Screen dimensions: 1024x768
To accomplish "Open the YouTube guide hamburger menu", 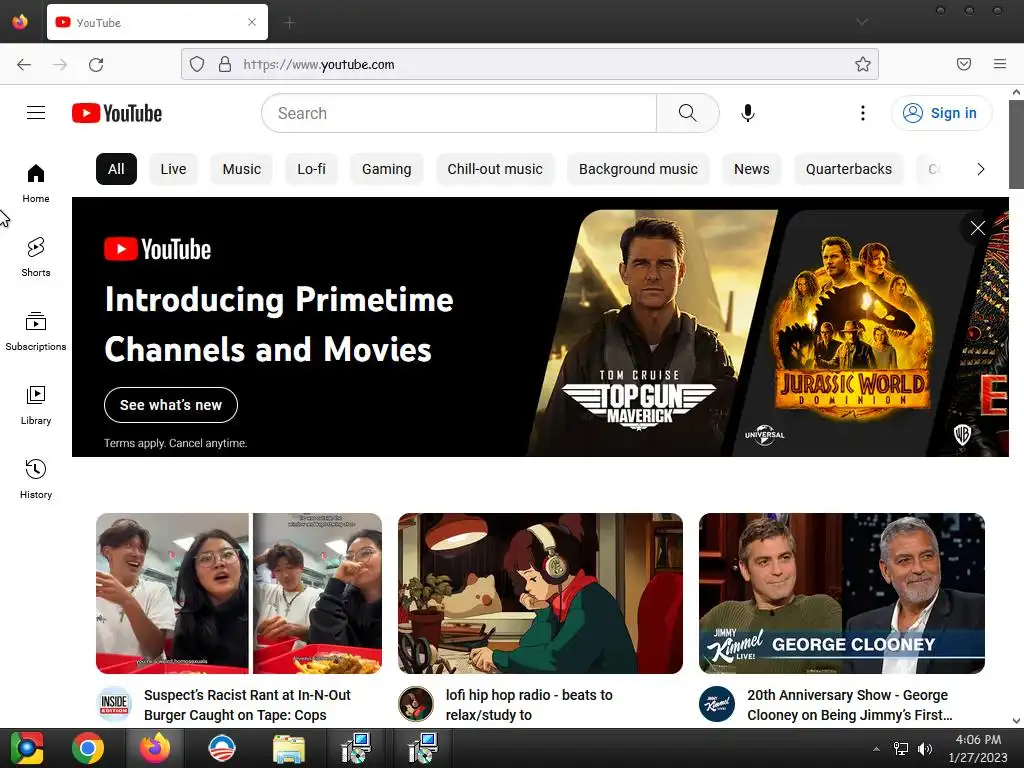I will (x=36, y=113).
